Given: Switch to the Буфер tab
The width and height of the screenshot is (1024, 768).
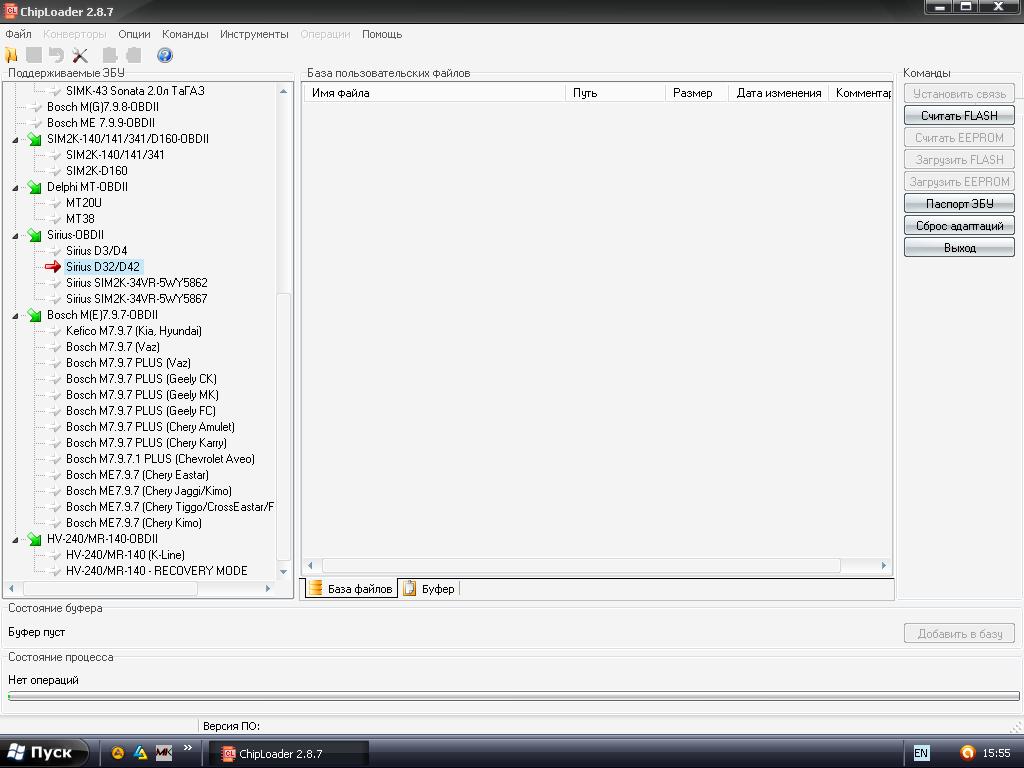Looking at the screenshot, I should tap(429, 589).
